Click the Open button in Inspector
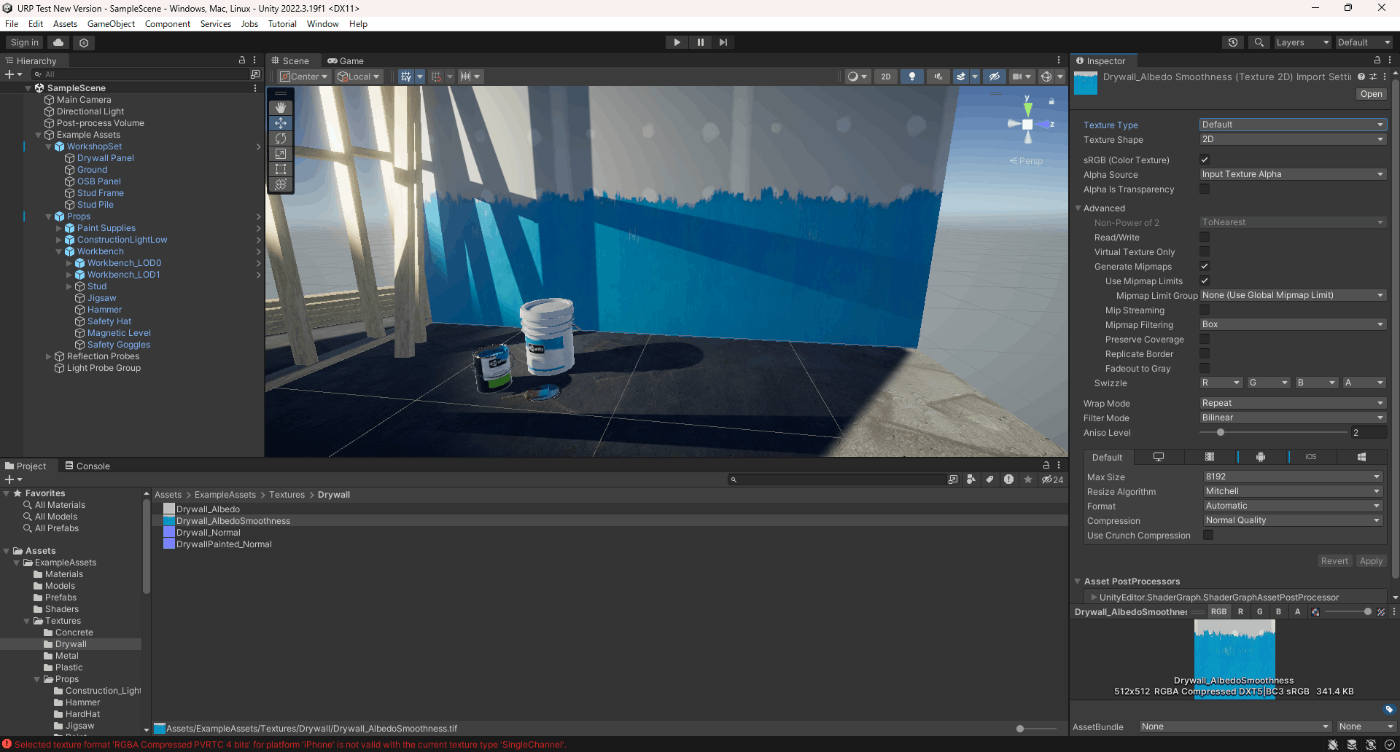This screenshot has width=1400, height=752. (x=1371, y=94)
